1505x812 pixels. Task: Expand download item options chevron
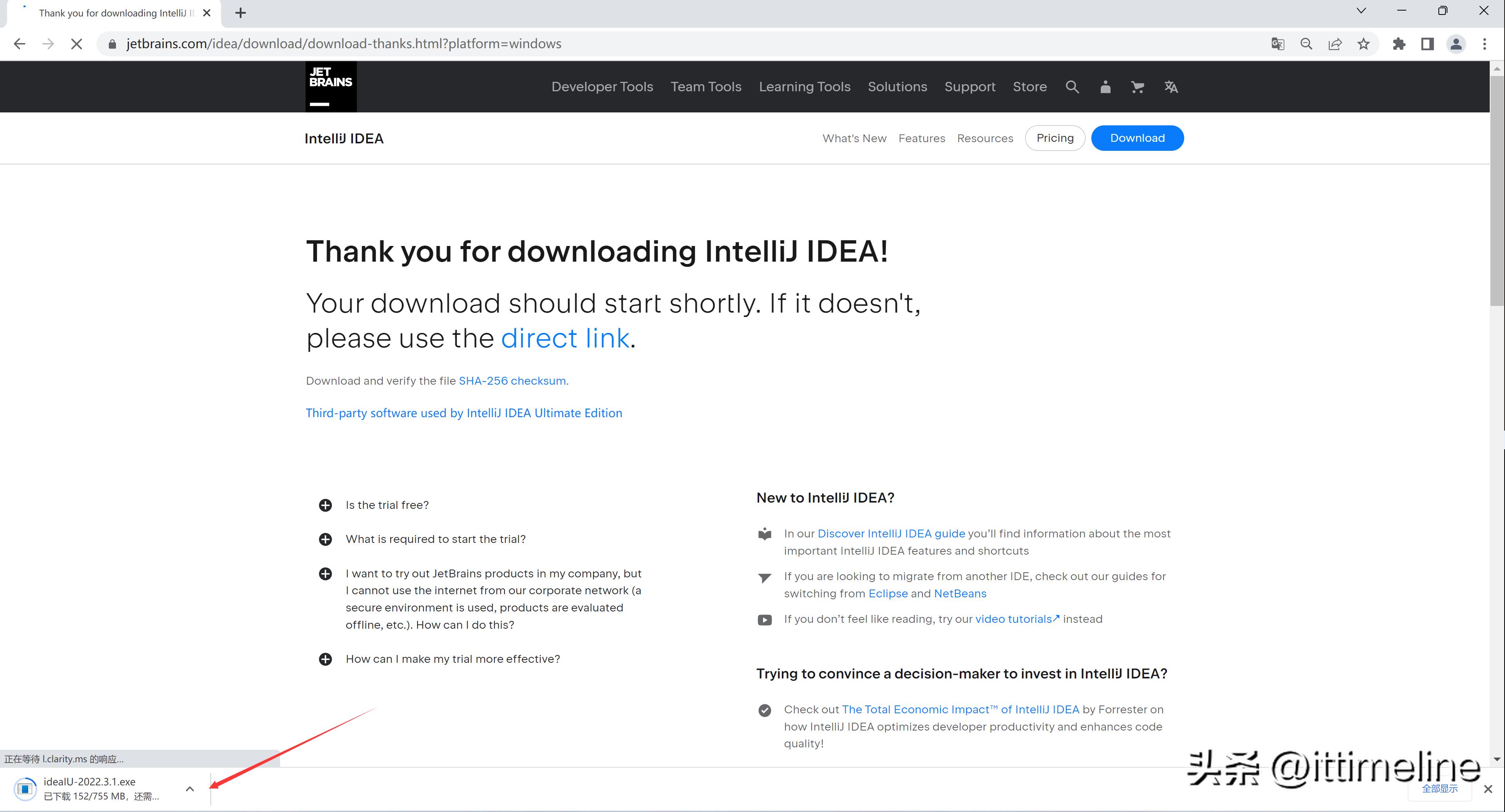[190, 788]
